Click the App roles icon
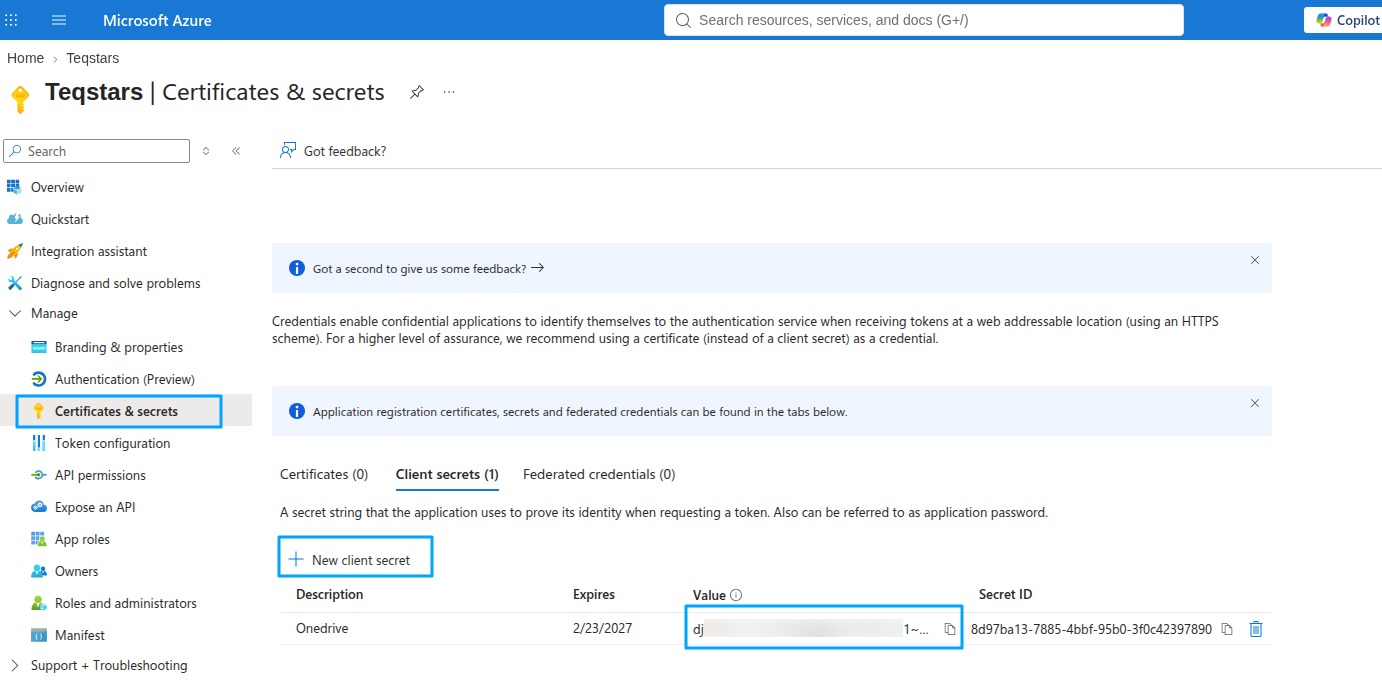1382x690 pixels. (39, 539)
